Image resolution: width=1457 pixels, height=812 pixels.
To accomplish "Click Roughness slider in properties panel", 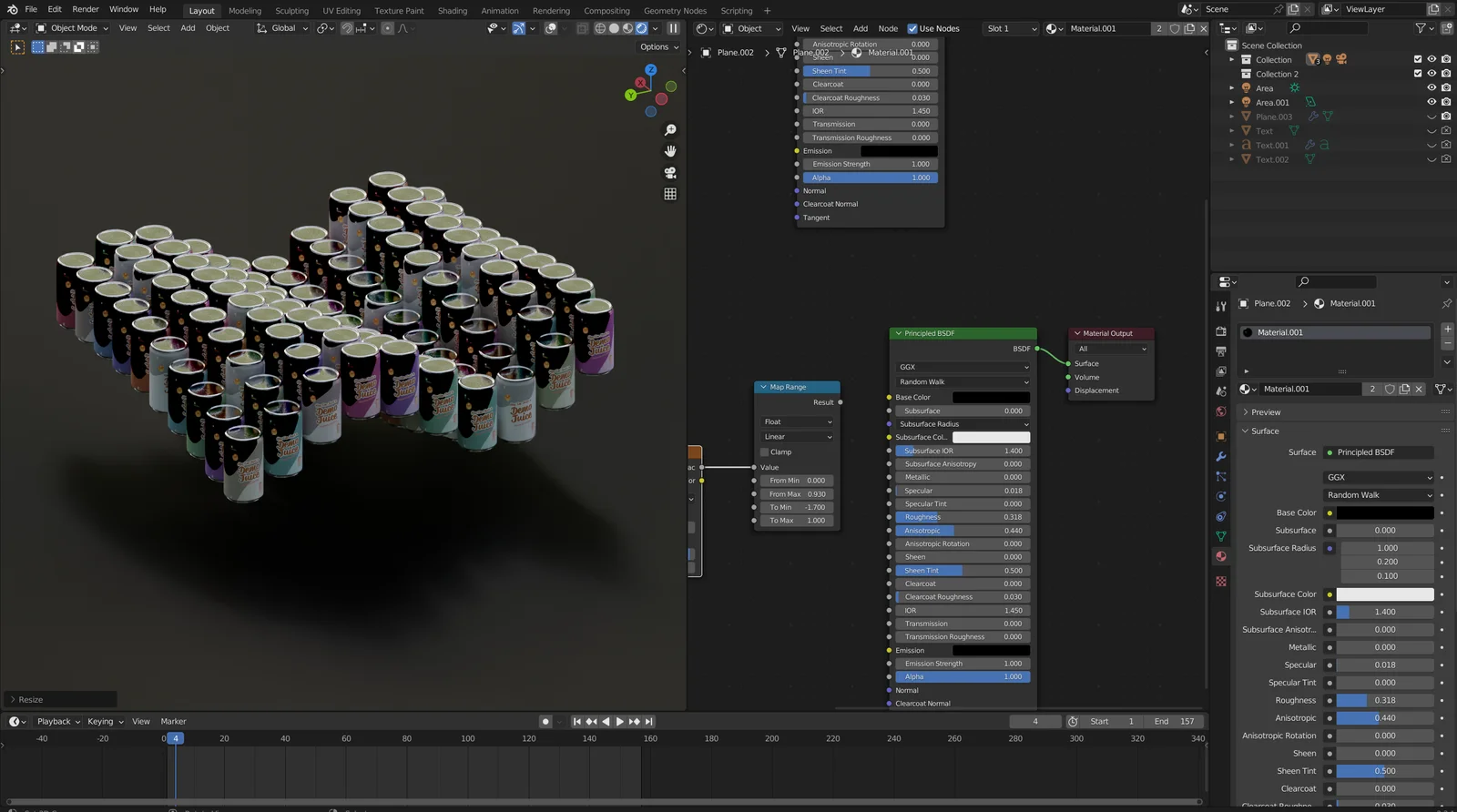I will coord(1385,701).
